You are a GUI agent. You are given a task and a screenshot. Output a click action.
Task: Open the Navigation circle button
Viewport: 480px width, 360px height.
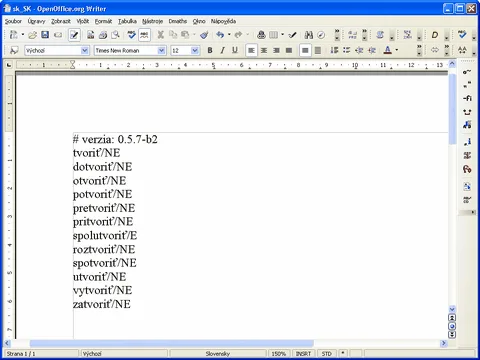coord(452,326)
